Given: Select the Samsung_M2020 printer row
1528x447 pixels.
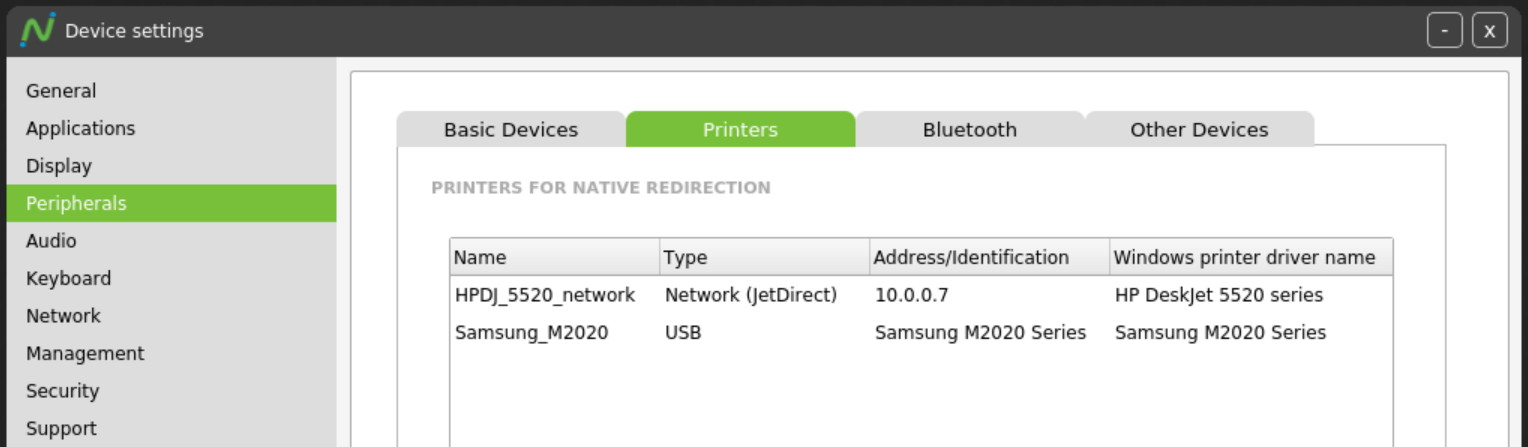Looking at the screenshot, I should (x=920, y=333).
